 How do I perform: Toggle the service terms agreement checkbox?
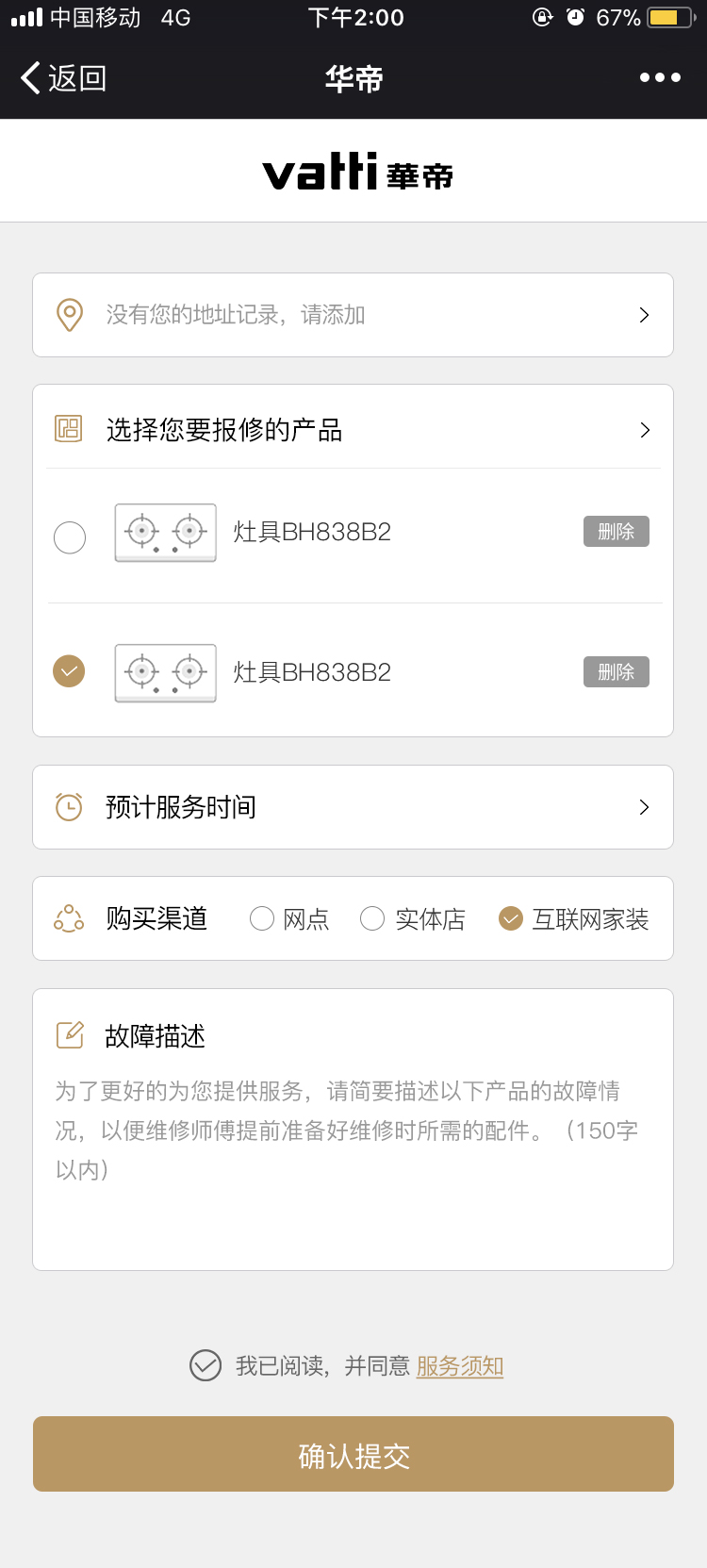point(206,1365)
